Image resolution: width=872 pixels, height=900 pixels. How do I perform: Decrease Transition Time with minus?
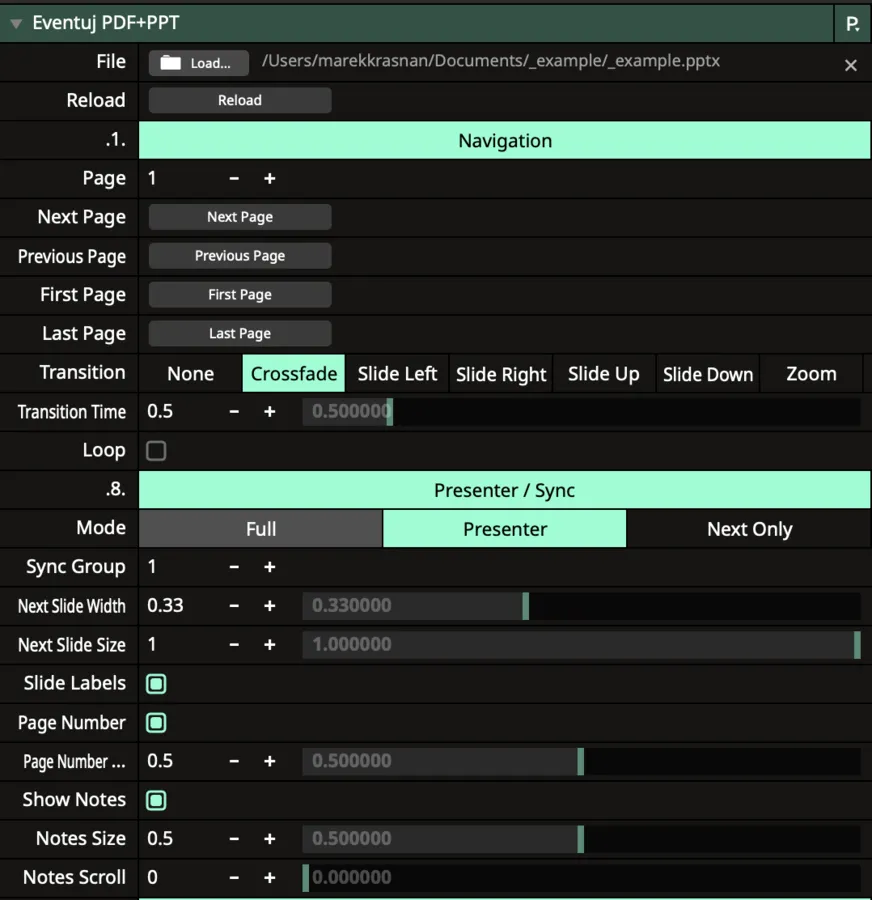[x=234, y=412]
